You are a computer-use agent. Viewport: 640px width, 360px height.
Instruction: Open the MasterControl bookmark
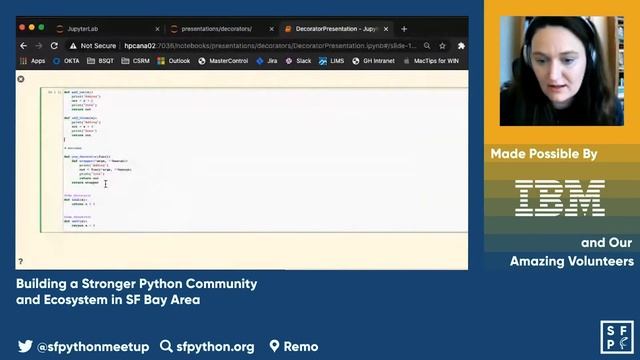pyautogui.click(x=223, y=61)
